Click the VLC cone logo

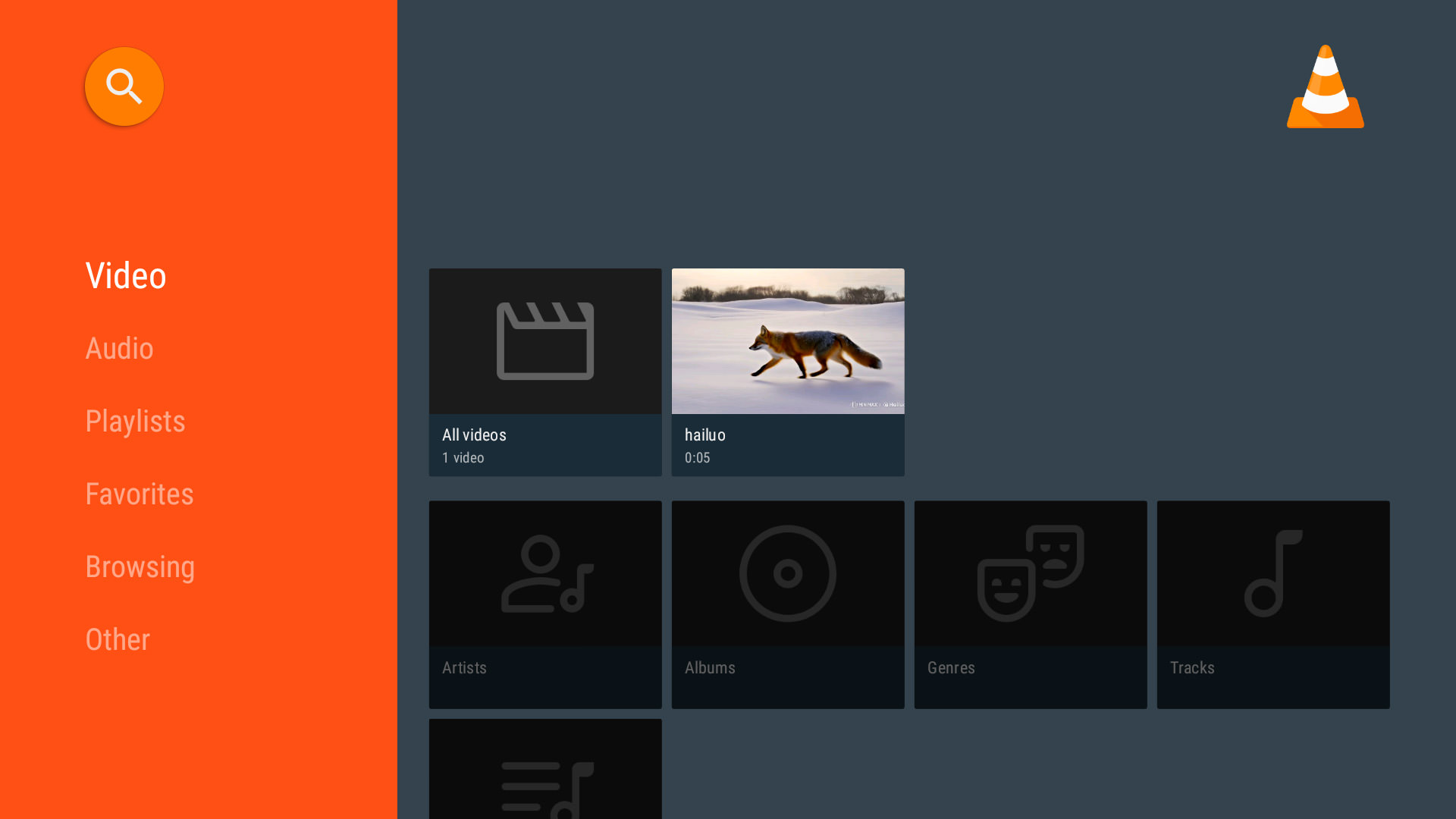coord(1326,87)
